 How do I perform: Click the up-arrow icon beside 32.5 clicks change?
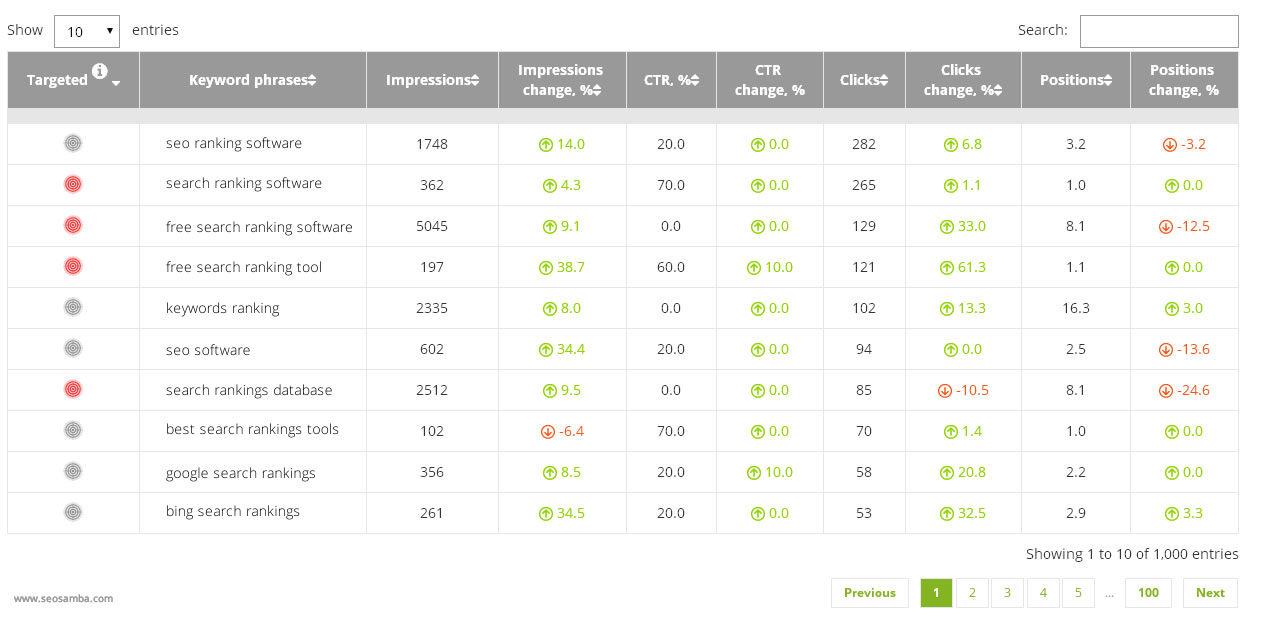(x=946, y=513)
